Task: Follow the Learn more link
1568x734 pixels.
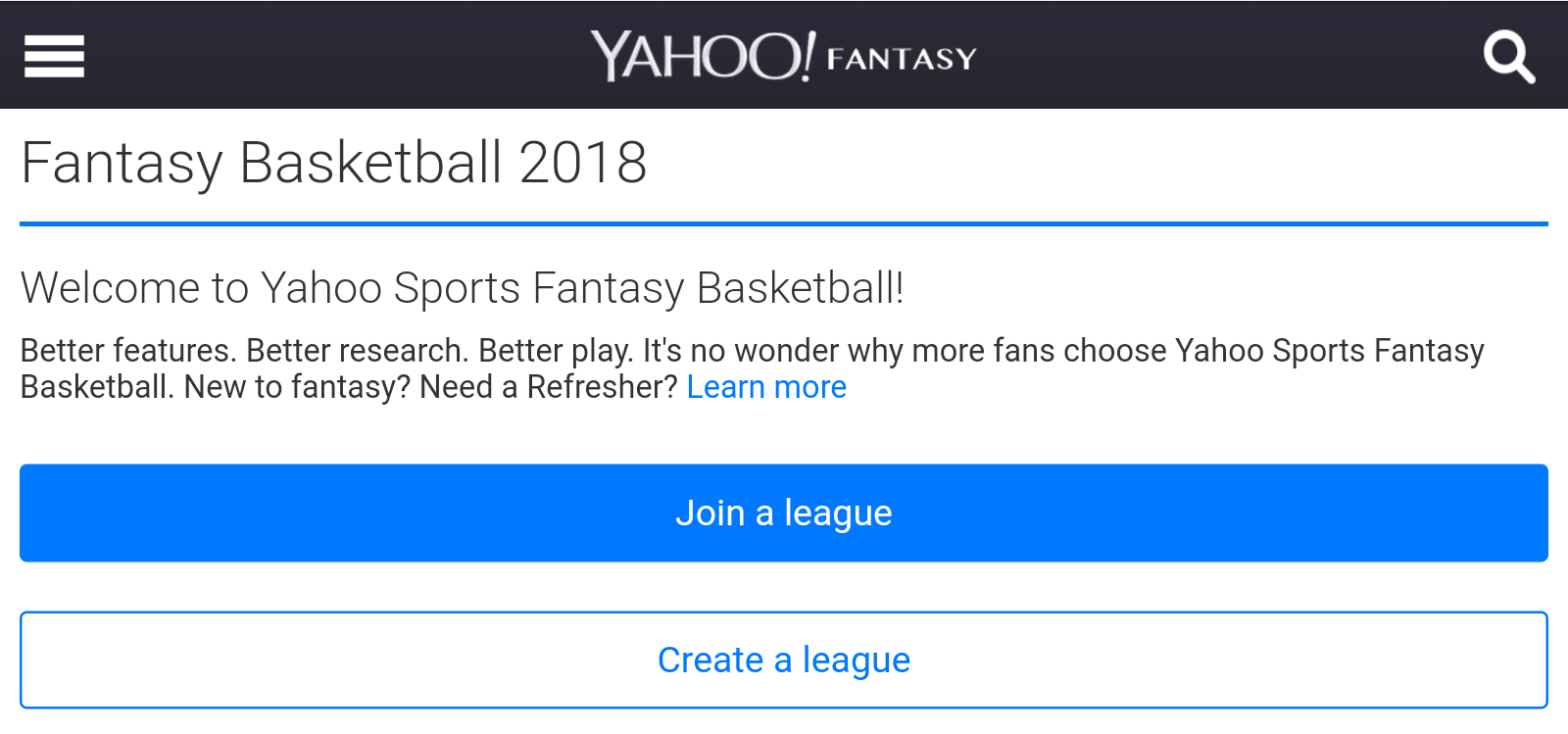Action: [766, 387]
